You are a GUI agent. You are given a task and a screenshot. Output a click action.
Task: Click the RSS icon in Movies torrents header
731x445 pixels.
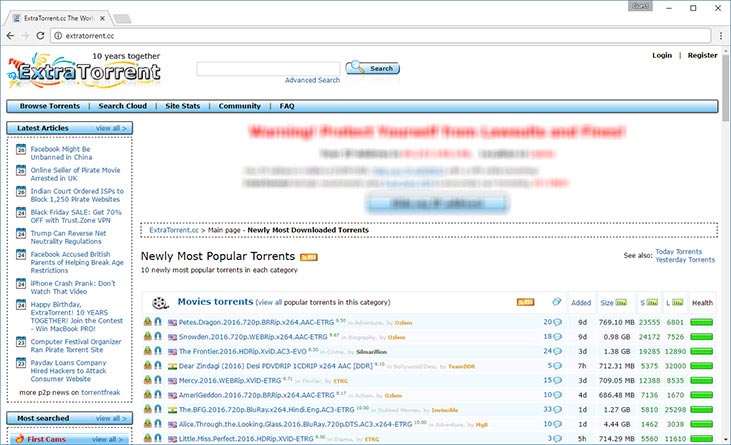pyautogui.click(x=525, y=302)
